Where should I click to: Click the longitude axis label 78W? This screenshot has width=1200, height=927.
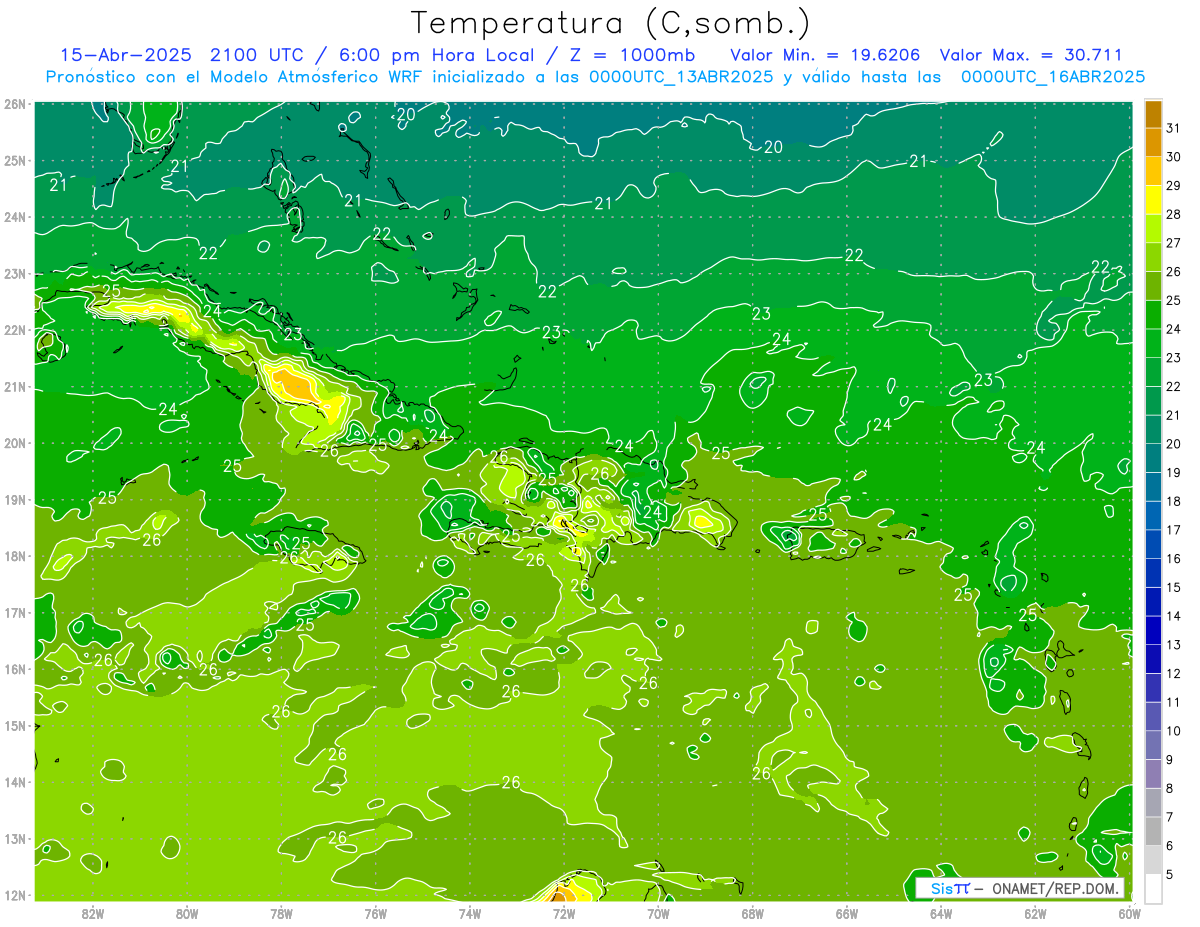click(x=281, y=913)
